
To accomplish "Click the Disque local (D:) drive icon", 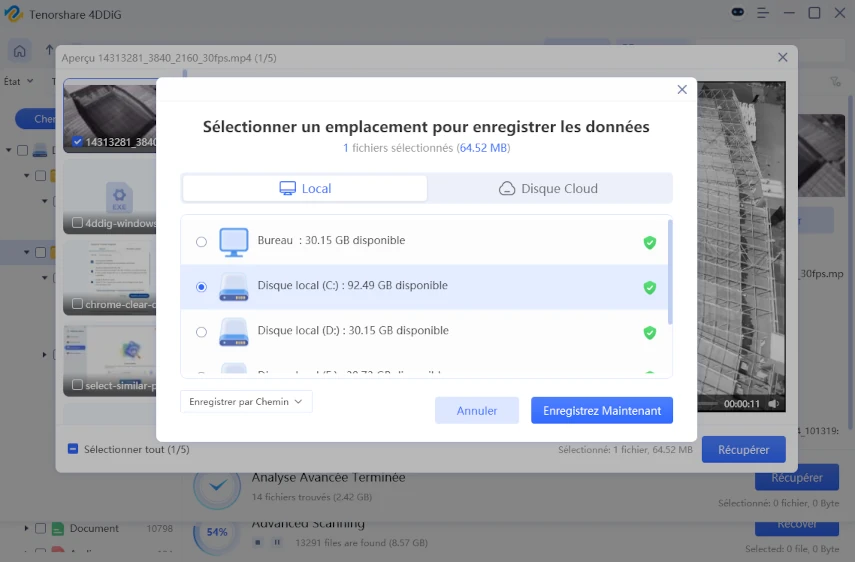I will point(233,333).
